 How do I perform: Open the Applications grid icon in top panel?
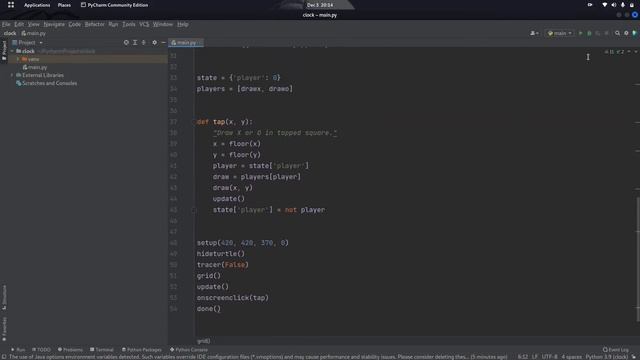[x=11, y=5]
